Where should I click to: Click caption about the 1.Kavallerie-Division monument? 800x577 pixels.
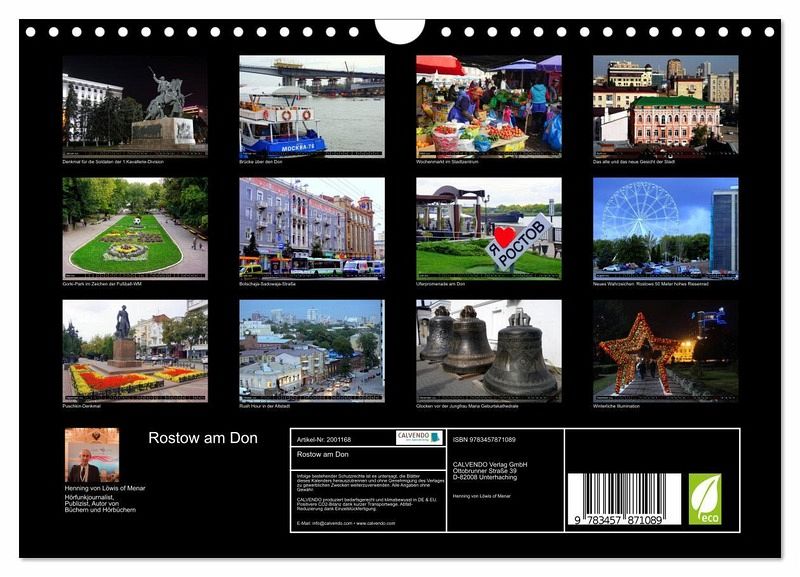tap(113, 162)
